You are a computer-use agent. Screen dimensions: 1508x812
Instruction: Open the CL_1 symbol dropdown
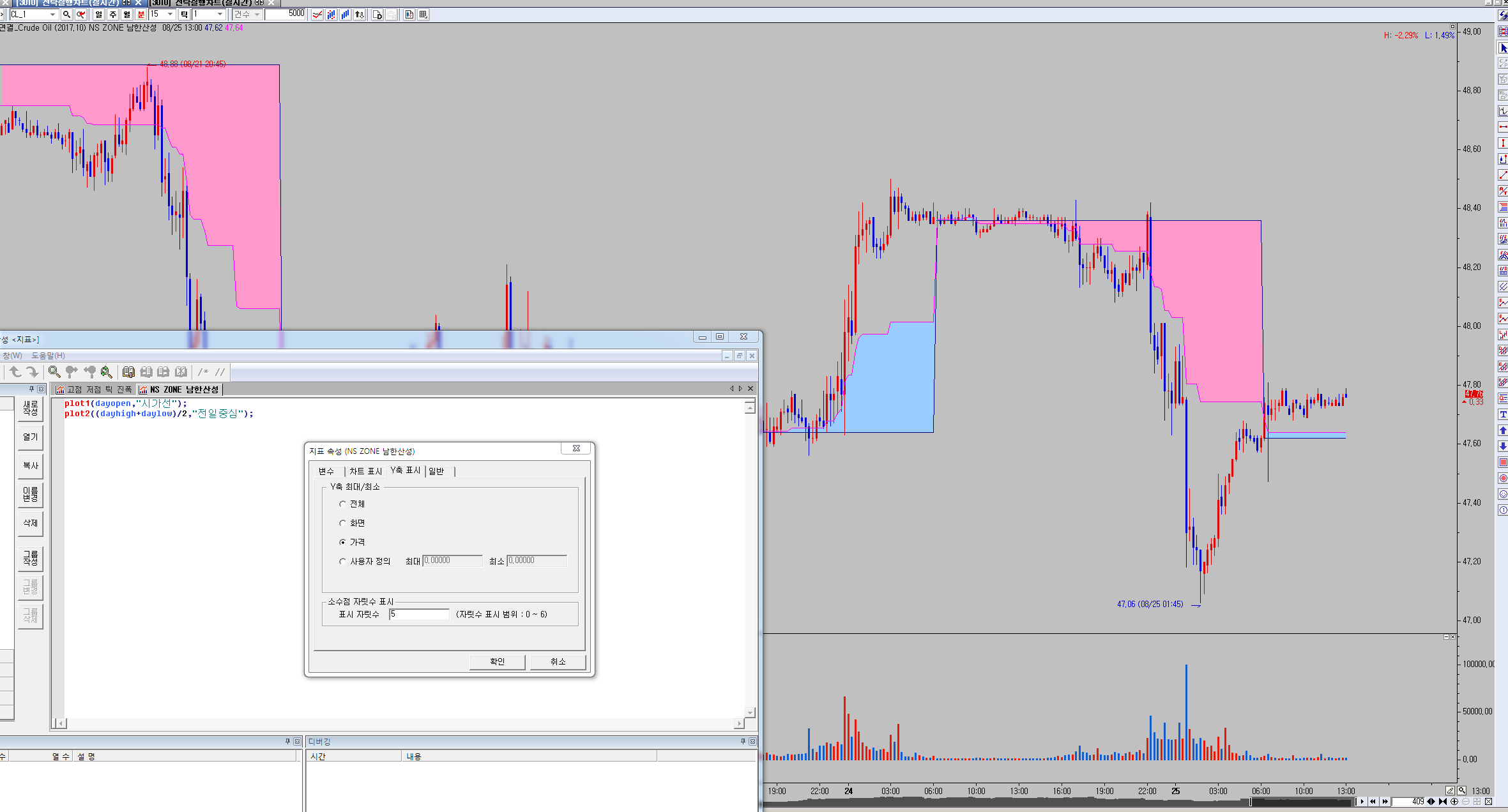click(x=52, y=14)
